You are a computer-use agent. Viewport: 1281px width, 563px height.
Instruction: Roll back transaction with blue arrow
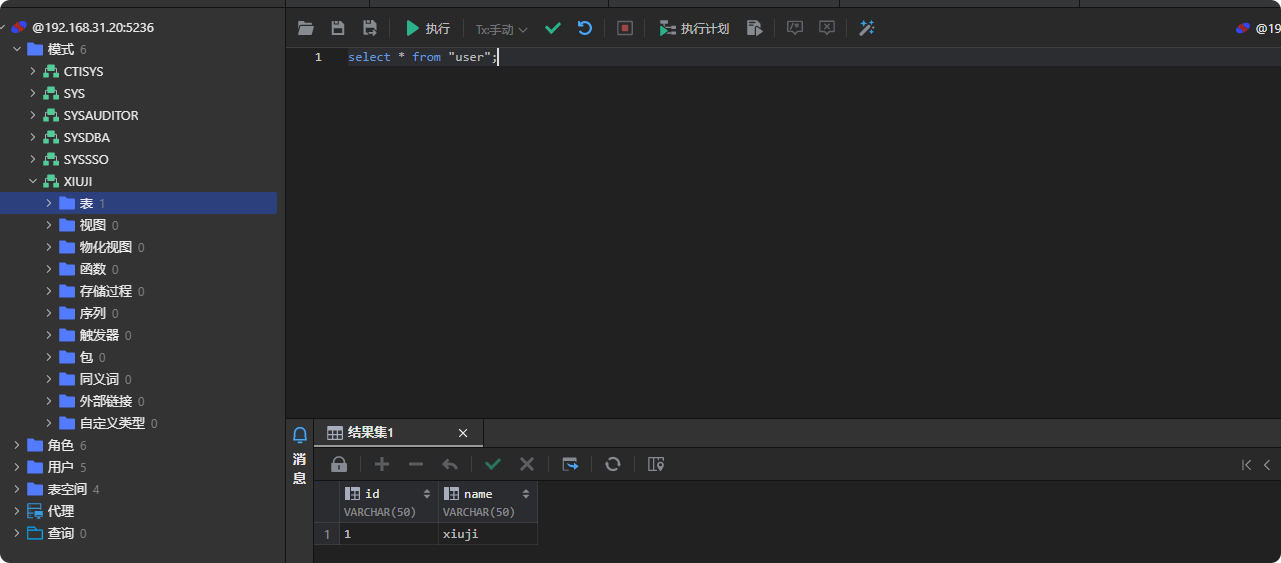click(x=585, y=28)
